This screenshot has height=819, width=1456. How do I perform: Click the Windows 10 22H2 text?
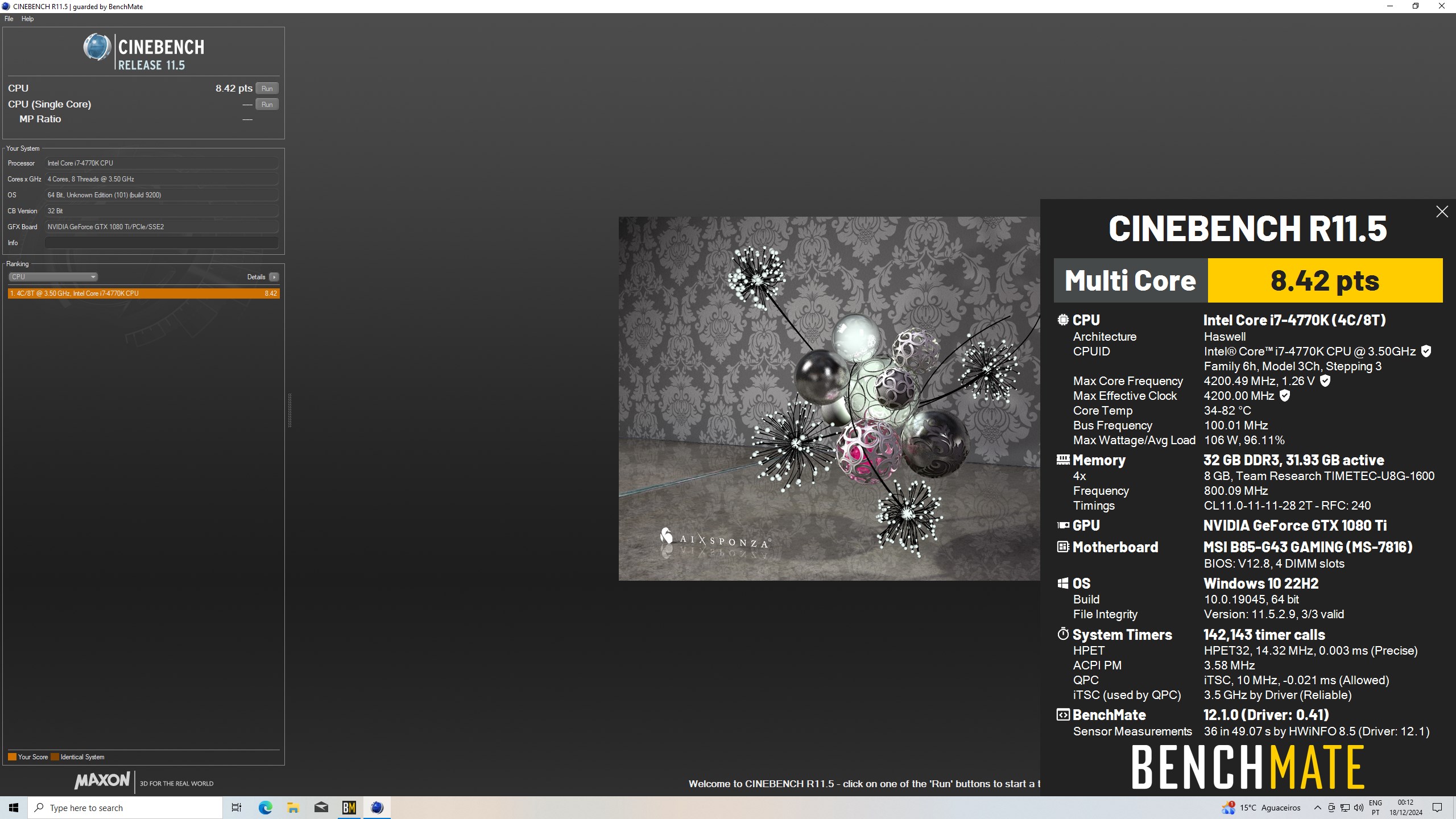click(x=1261, y=583)
